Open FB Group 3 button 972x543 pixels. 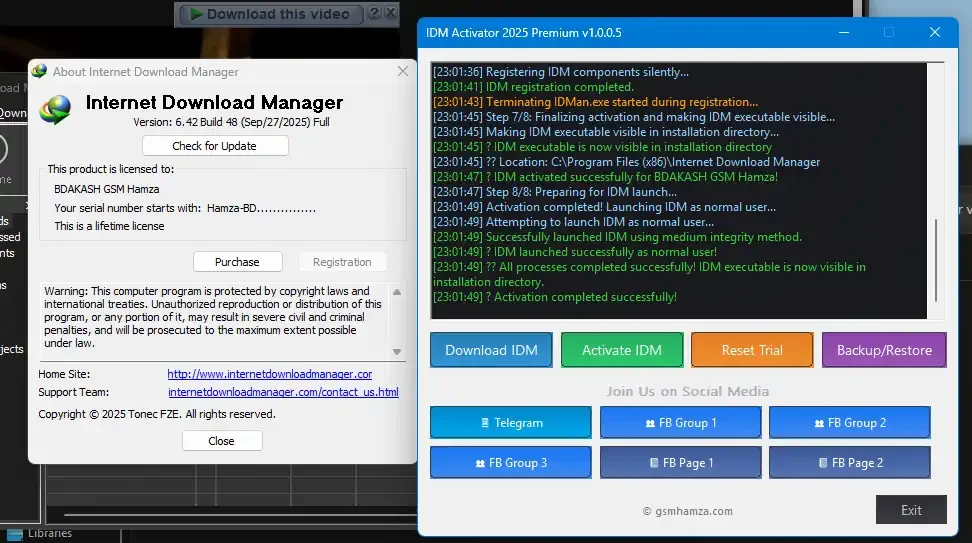pos(511,462)
